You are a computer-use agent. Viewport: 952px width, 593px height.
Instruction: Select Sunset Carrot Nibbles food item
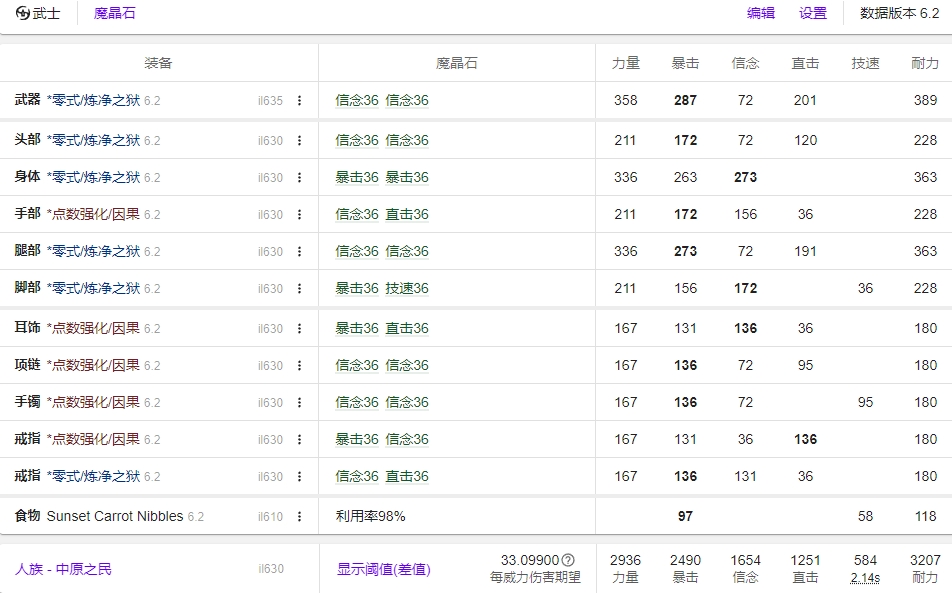click(x=115, y=517)
